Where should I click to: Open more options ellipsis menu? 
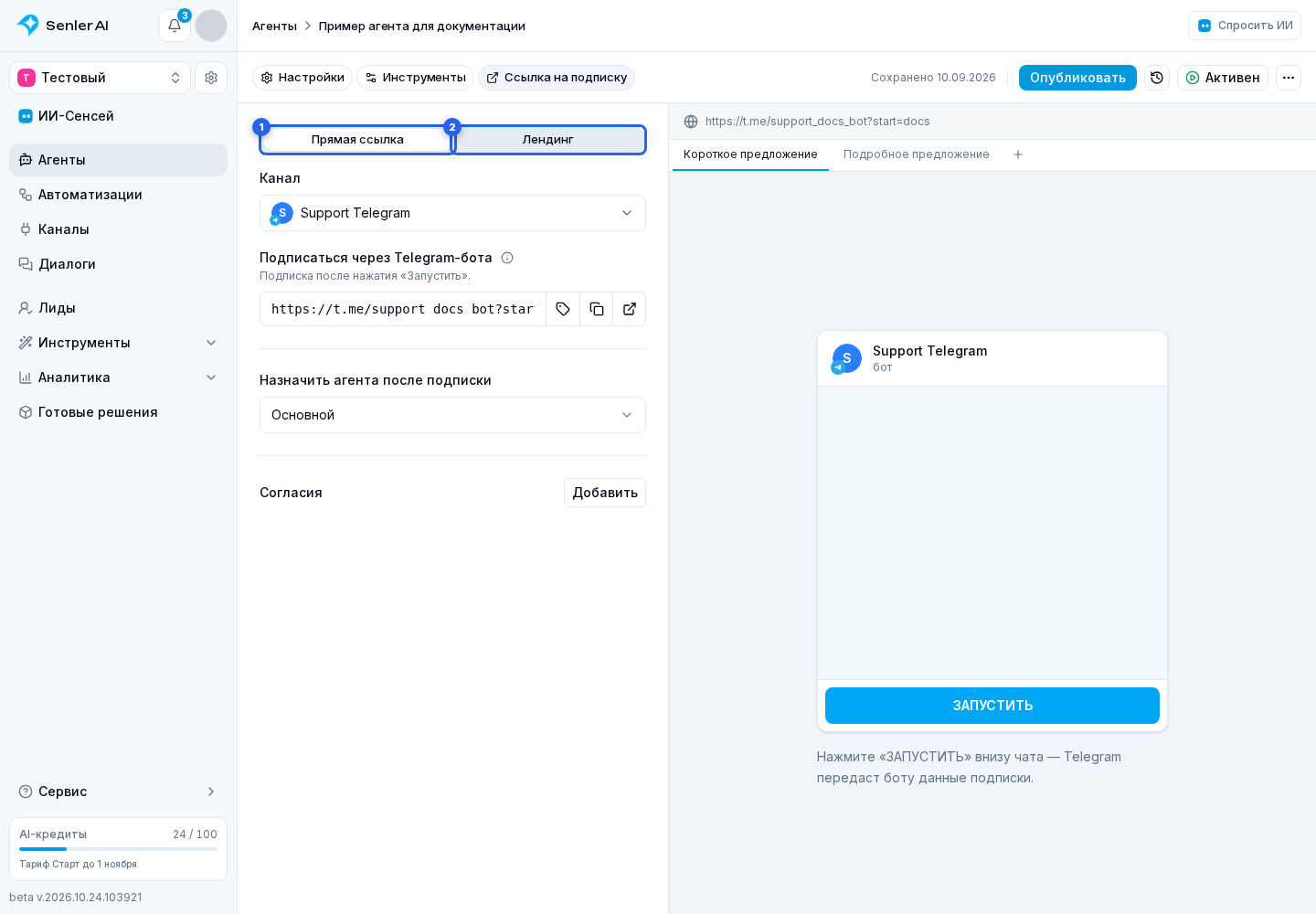point(1289,78)
